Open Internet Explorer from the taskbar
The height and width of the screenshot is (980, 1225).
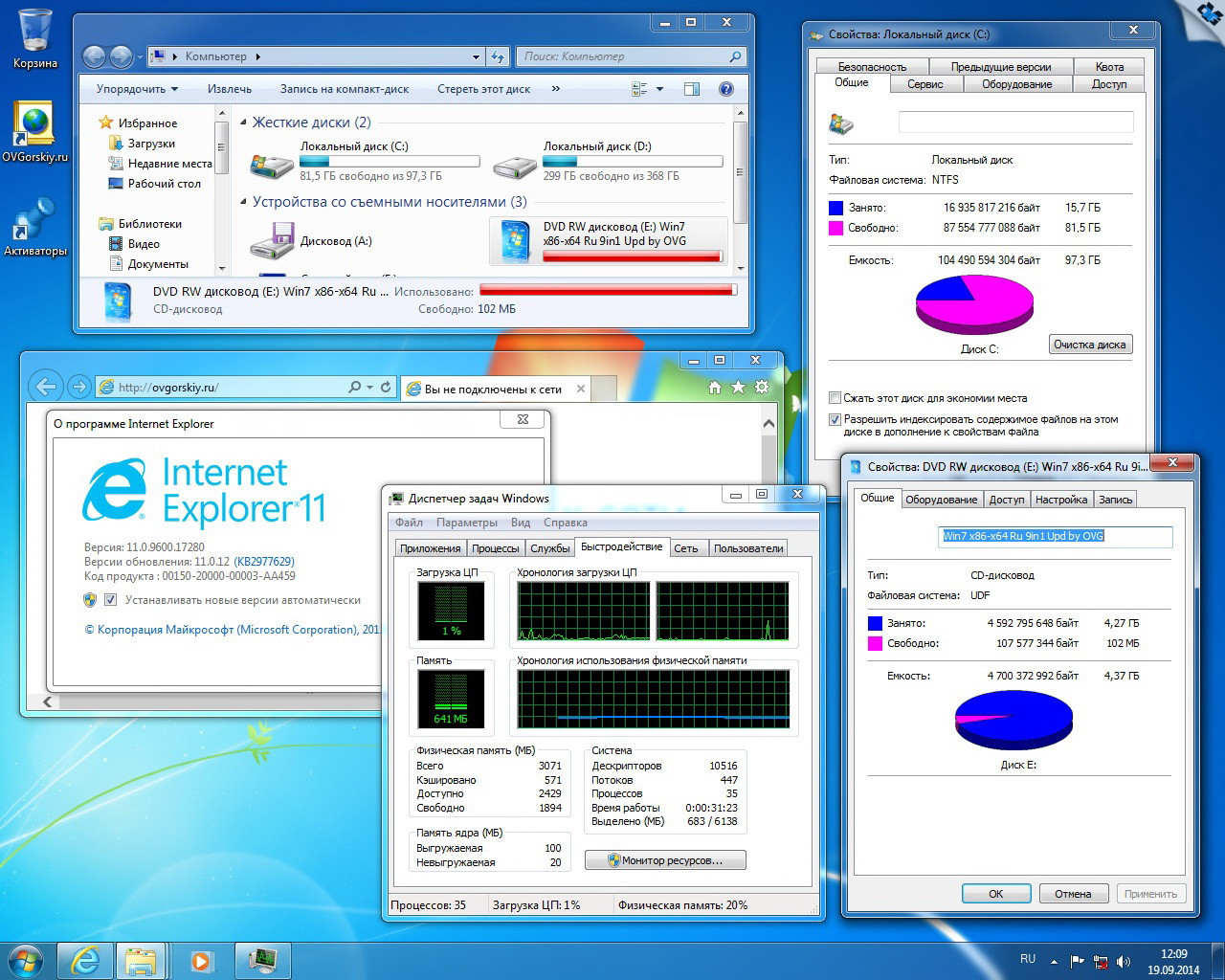click(x=85, y=961)
